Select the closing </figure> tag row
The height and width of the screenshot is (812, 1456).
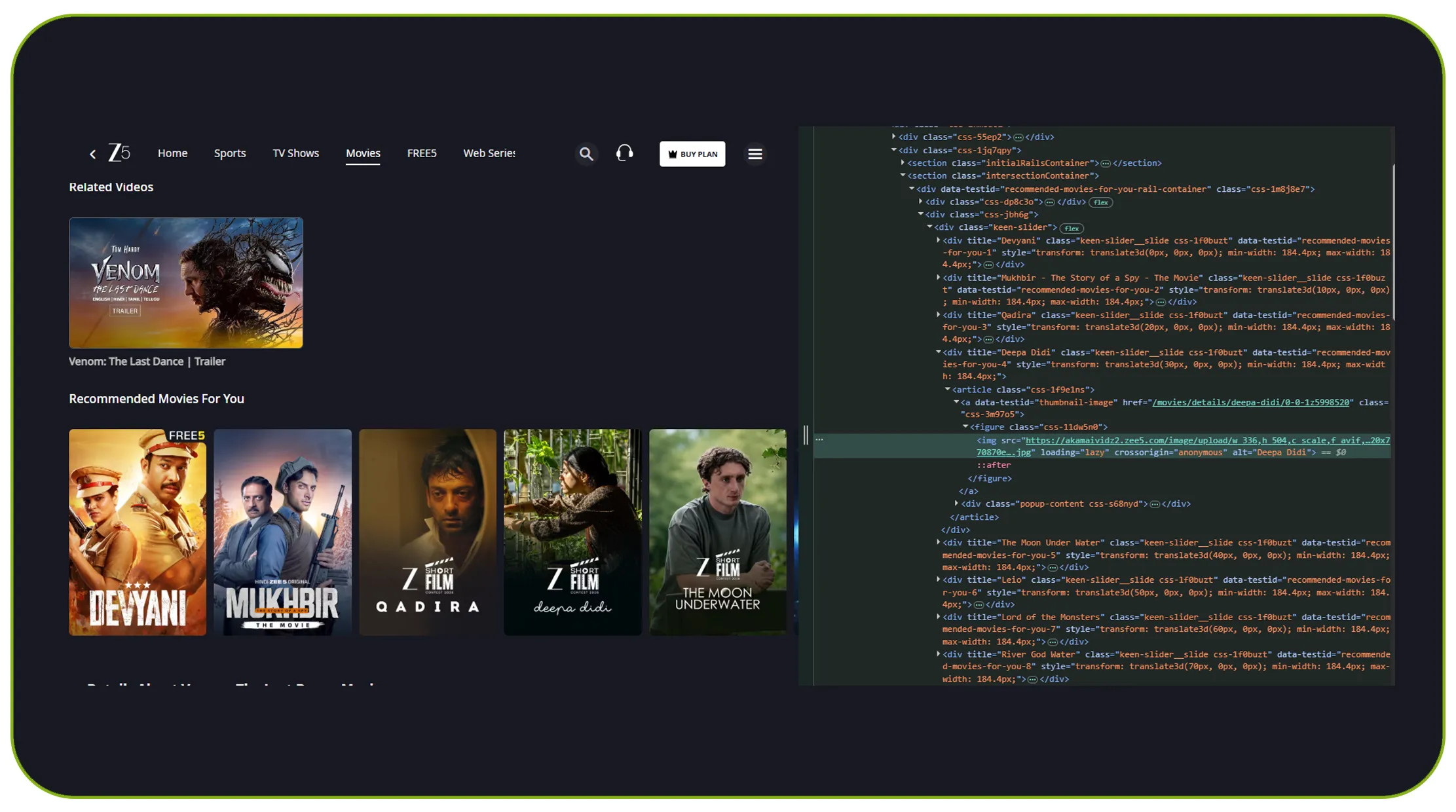(990, 479)
